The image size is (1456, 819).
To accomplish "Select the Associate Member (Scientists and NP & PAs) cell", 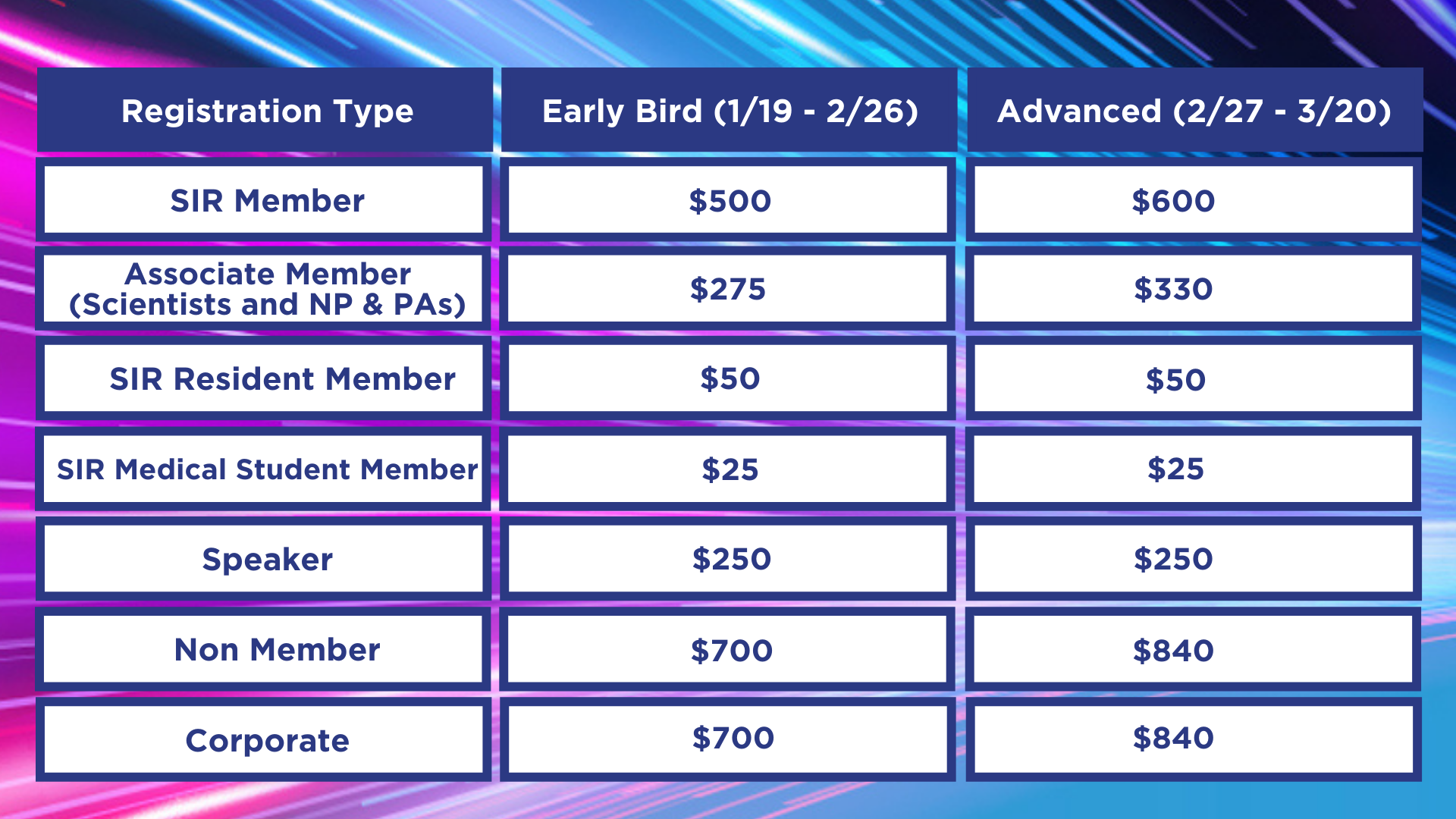I will pyautogui.click(x=264, y=288).
